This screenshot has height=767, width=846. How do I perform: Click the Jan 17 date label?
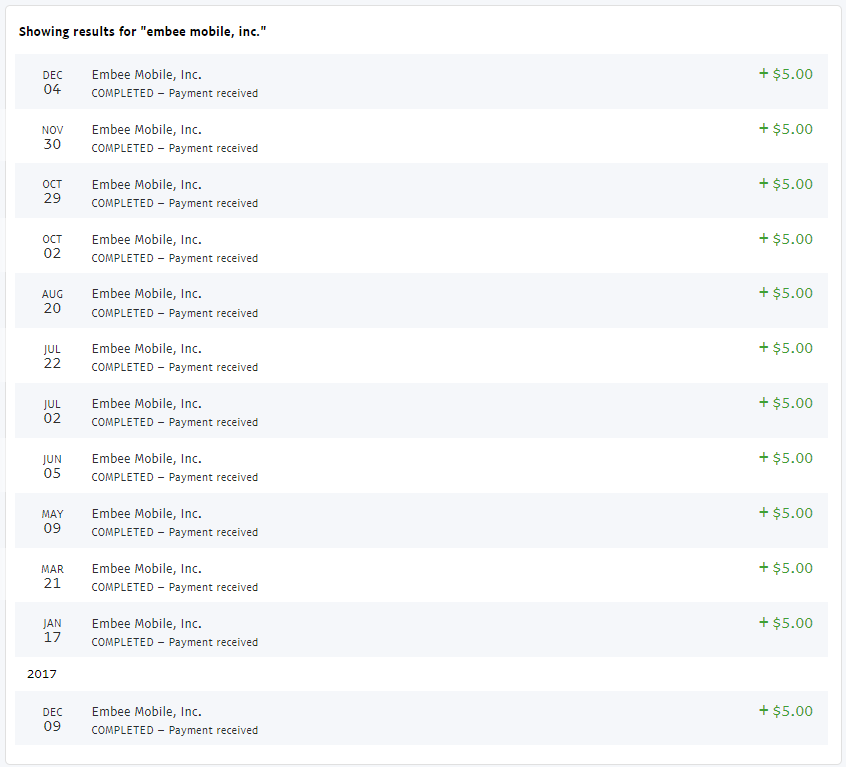(x=52, y=631)
